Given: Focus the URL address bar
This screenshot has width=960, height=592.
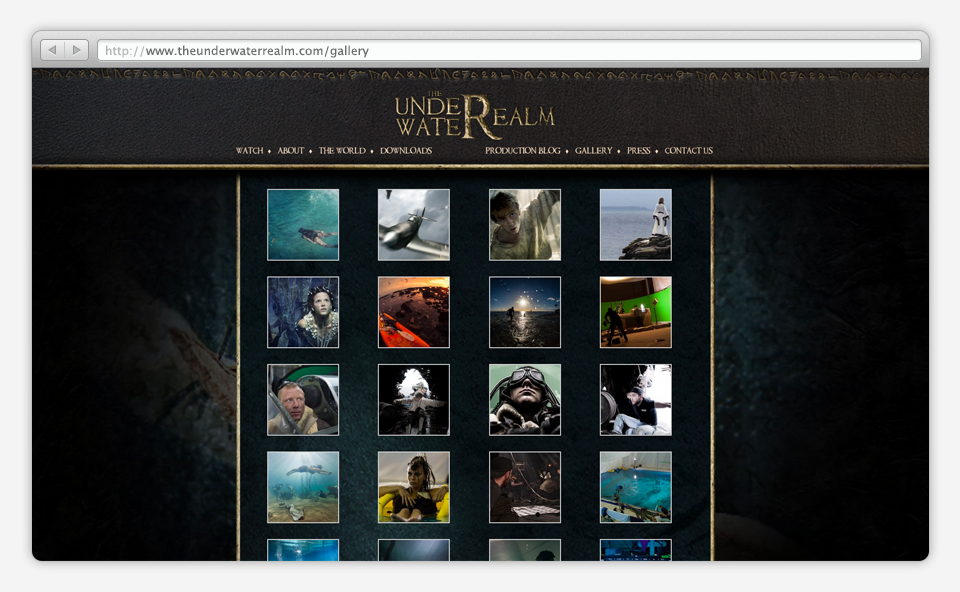Looking at the screenshot, I should [x=509, y=50].
